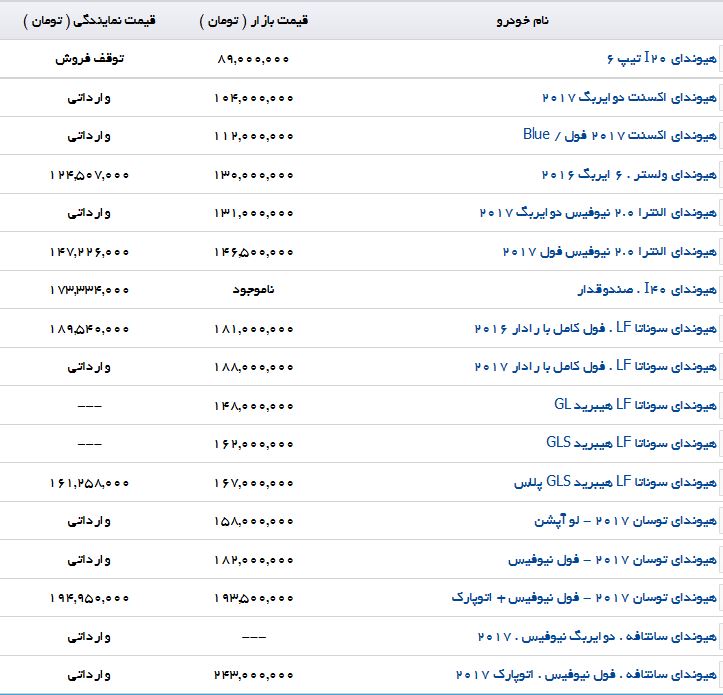Select the توقف فروش dealer cell

(89, 59)
